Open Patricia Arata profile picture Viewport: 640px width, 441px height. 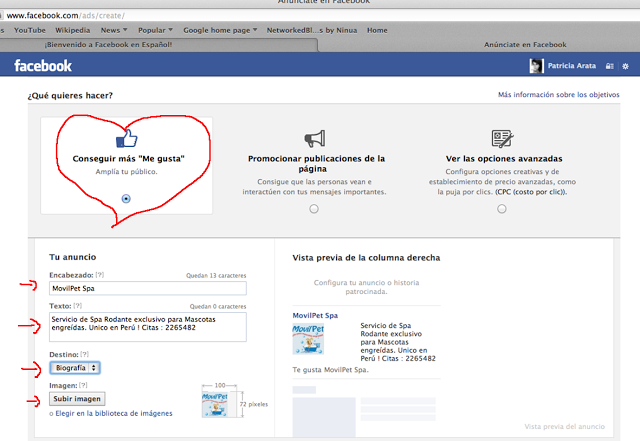point(536,66)
